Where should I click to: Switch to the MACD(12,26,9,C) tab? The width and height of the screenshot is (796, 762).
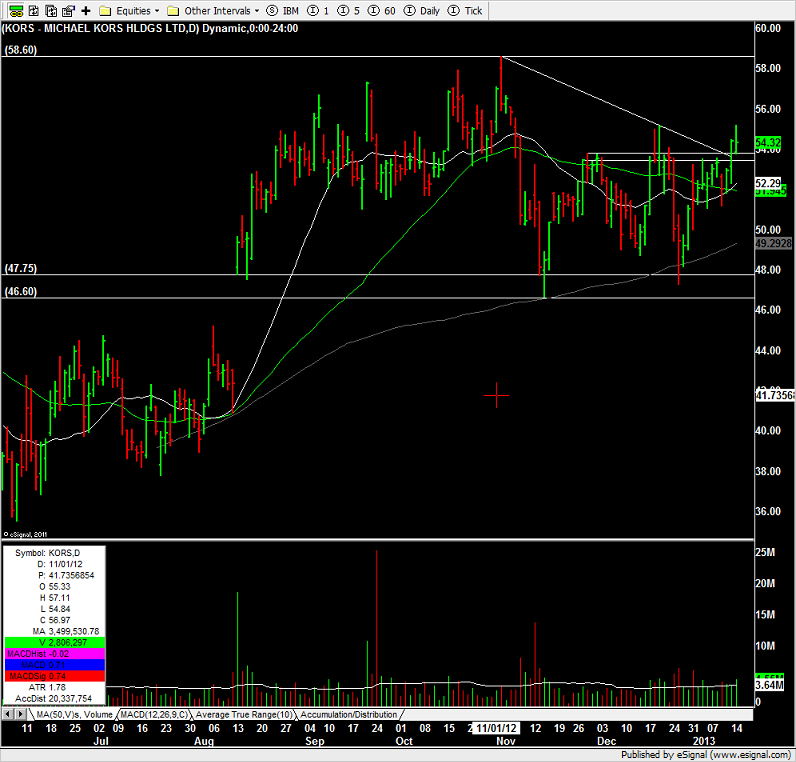[154, 714]
